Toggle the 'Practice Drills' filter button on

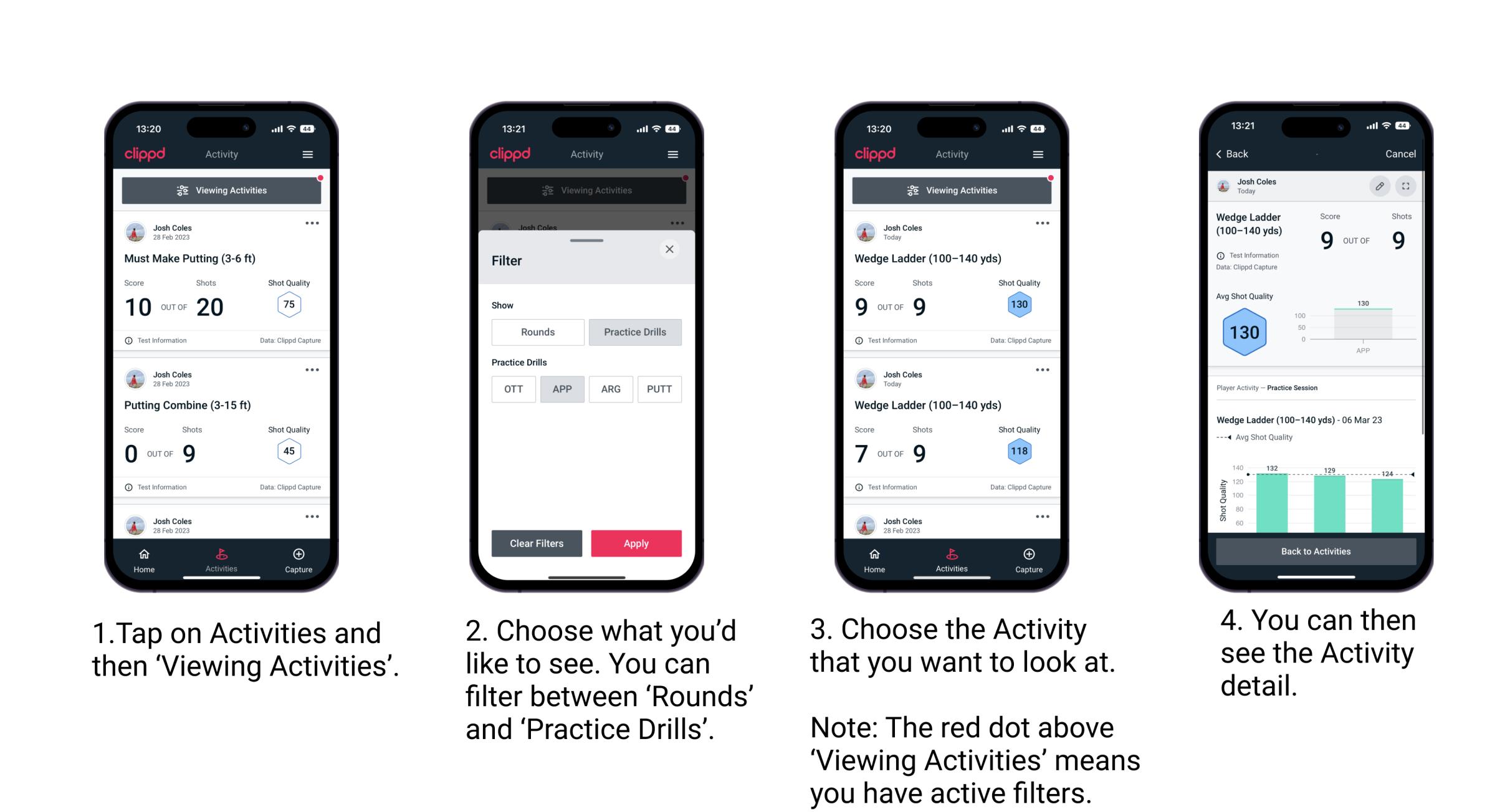tap(635, 332)
